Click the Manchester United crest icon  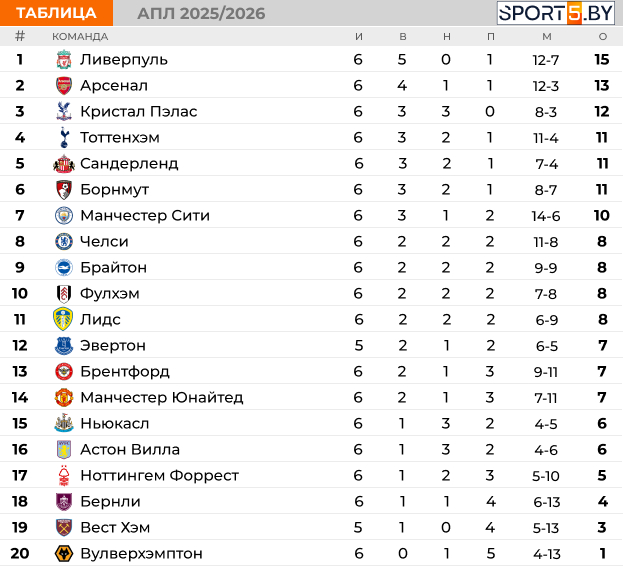[x=64, y=398]
